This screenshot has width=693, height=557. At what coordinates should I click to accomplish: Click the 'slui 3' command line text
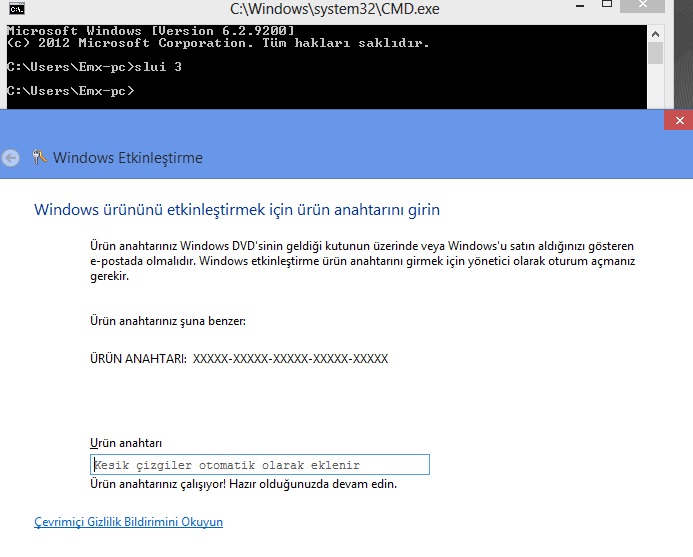(158, 67)
